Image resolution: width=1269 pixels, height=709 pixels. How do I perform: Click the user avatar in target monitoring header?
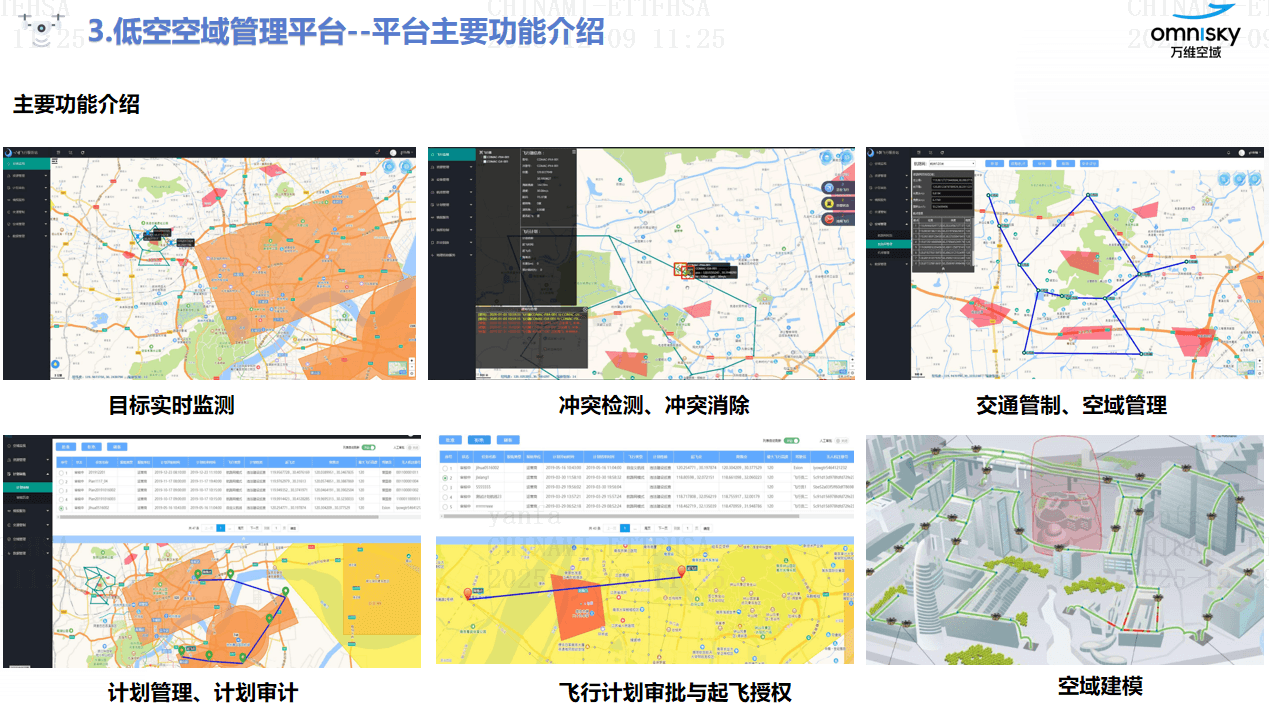[x=394, y=152]
